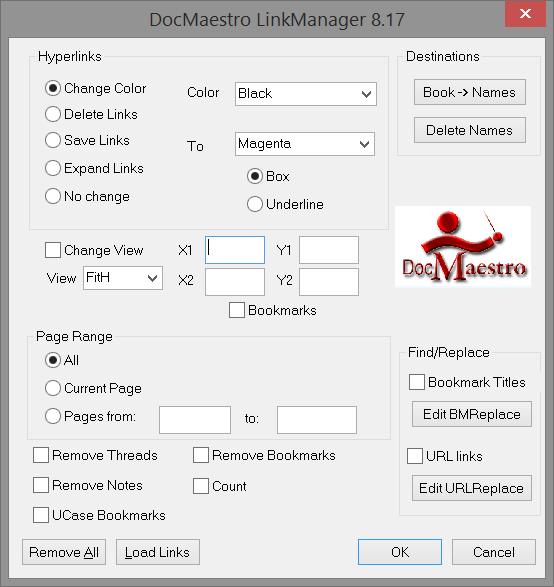Open the To dropdown showing Magenta
554x587 pixels.
[x=305, y=144]
